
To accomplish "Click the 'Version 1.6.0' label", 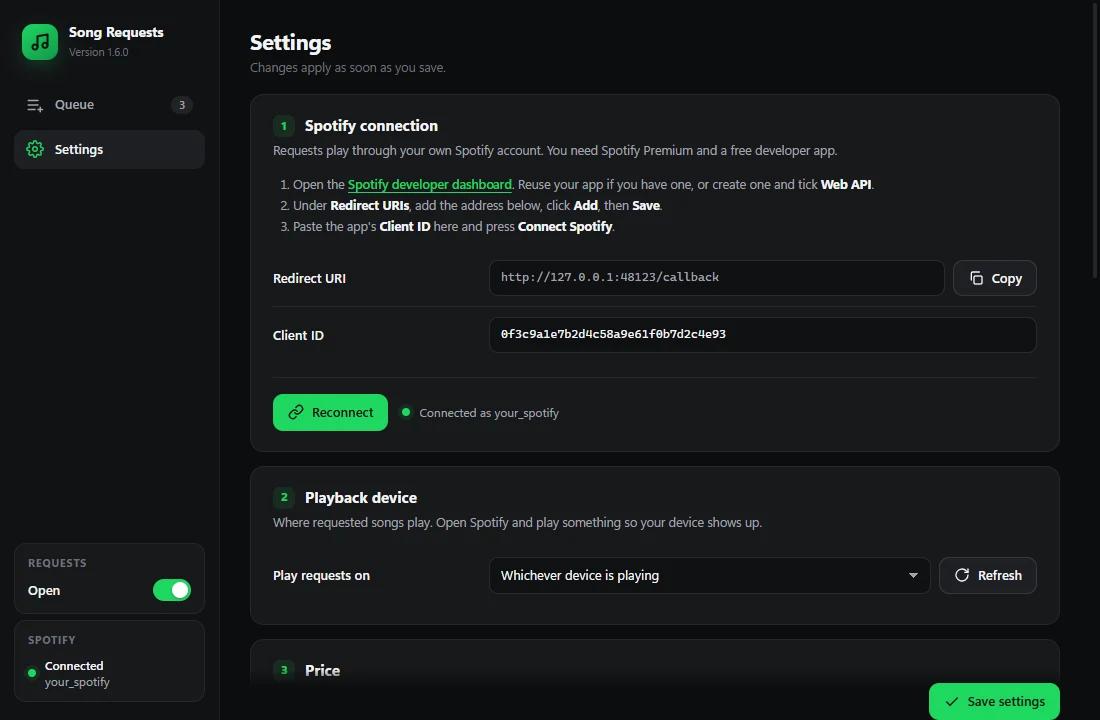I will [x=98, y=52].
